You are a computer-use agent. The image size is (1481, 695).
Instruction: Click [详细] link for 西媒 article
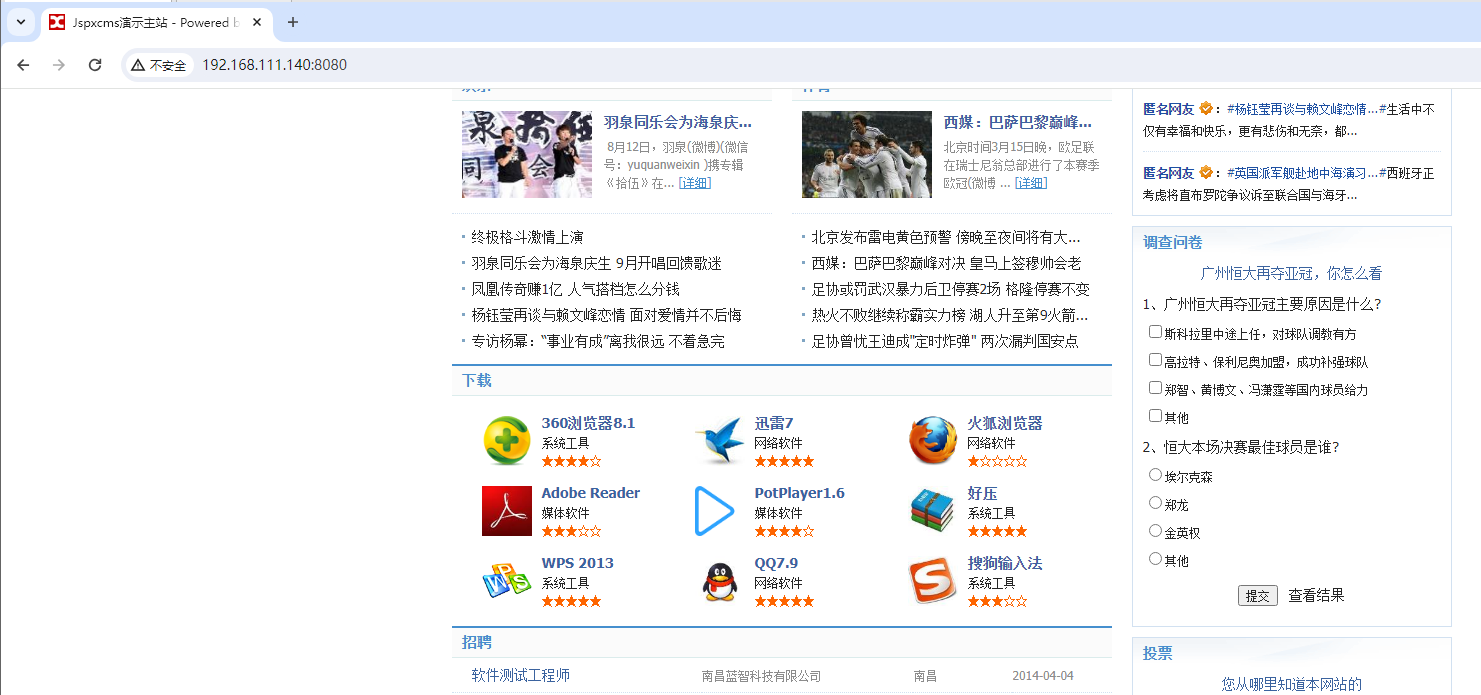(x=1031, y=183)
